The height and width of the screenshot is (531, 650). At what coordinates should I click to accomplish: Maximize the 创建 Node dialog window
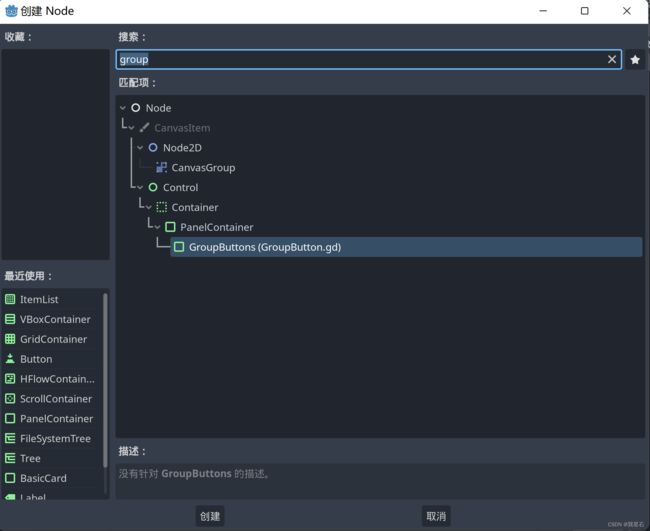point(585,11)
